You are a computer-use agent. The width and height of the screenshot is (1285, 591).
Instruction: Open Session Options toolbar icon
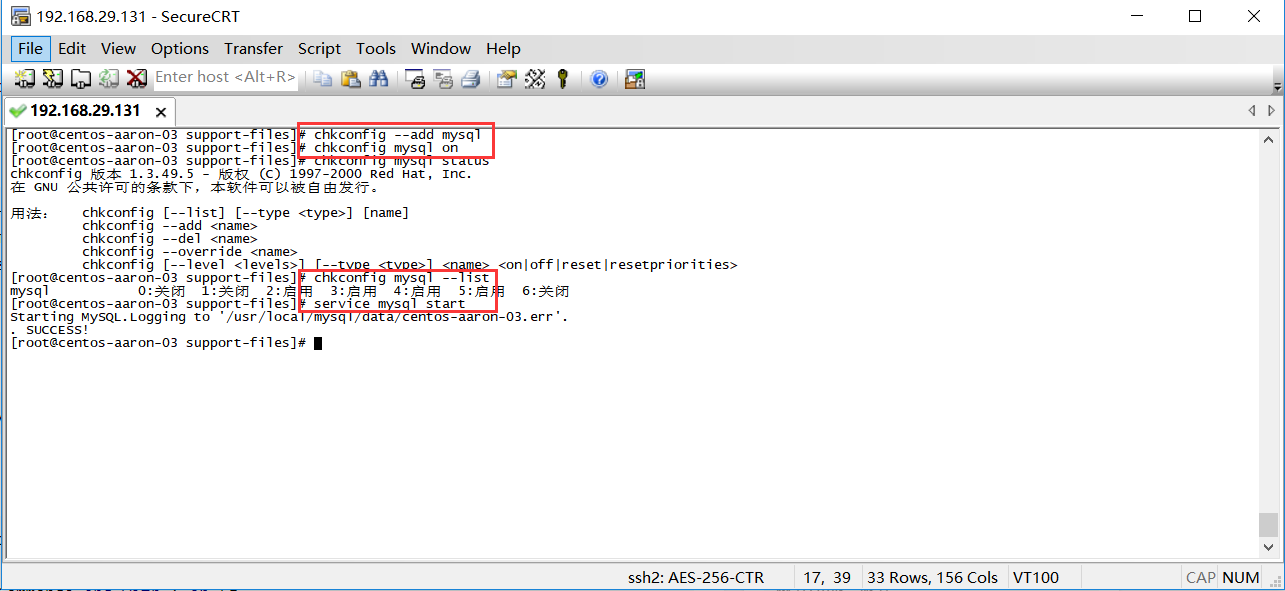pos(508,78)
